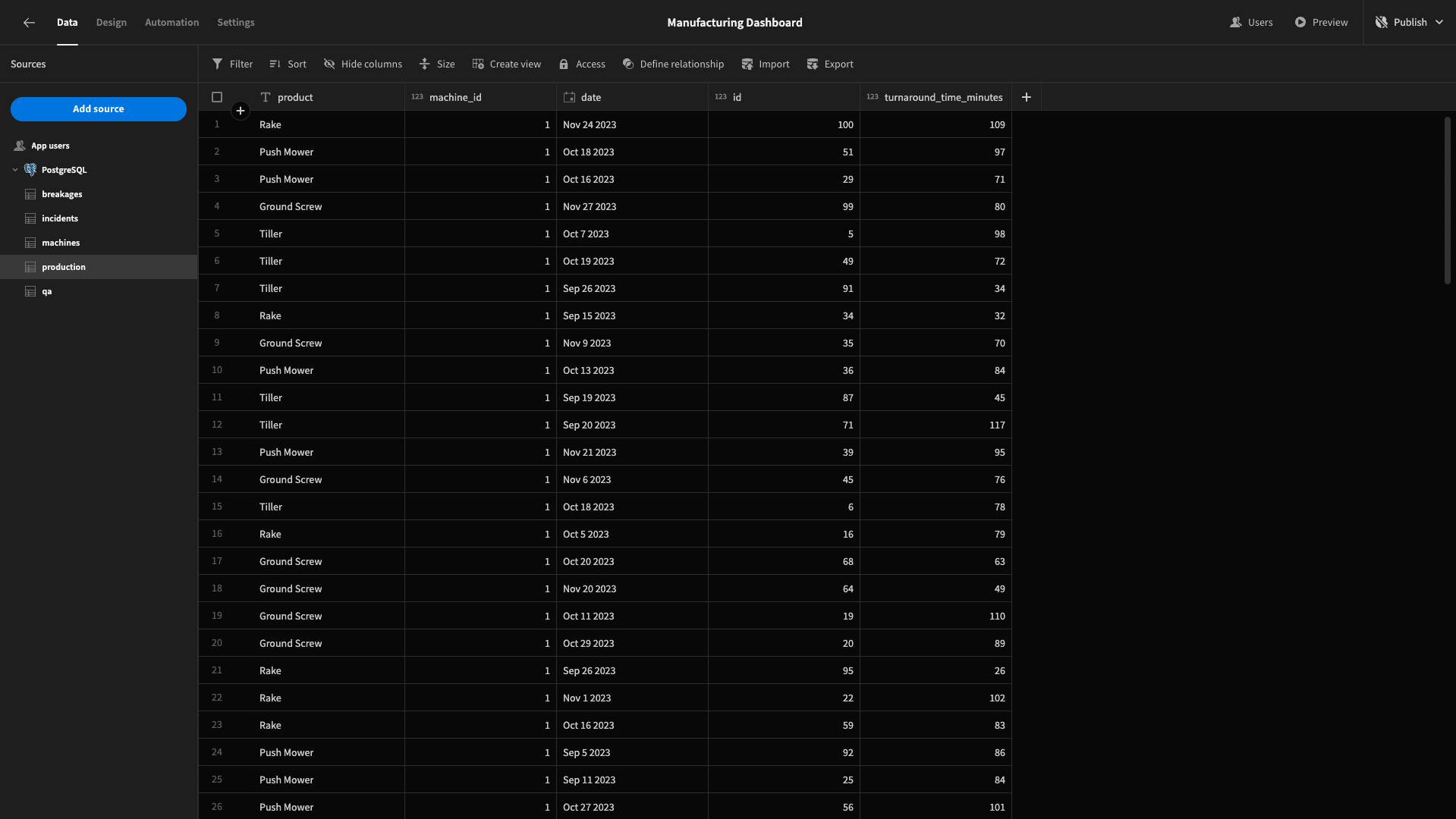
Task: Add a new column with plus icon
Action: click(x=1026, y=97)
